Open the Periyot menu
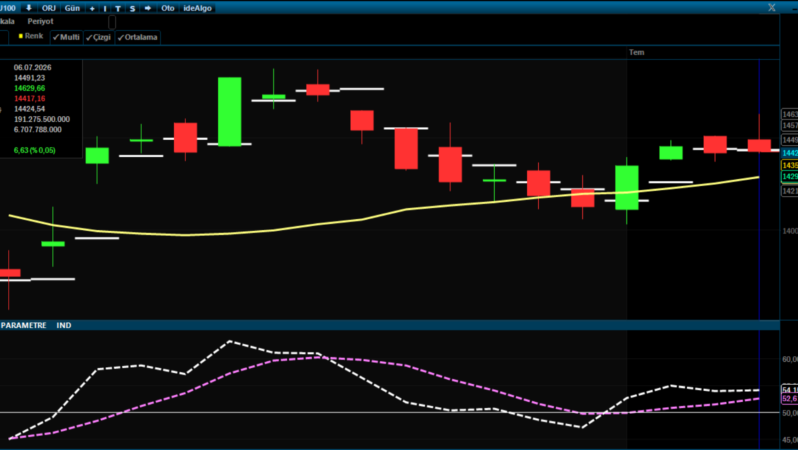Screen dimensions: 798x450 point(40,21)
